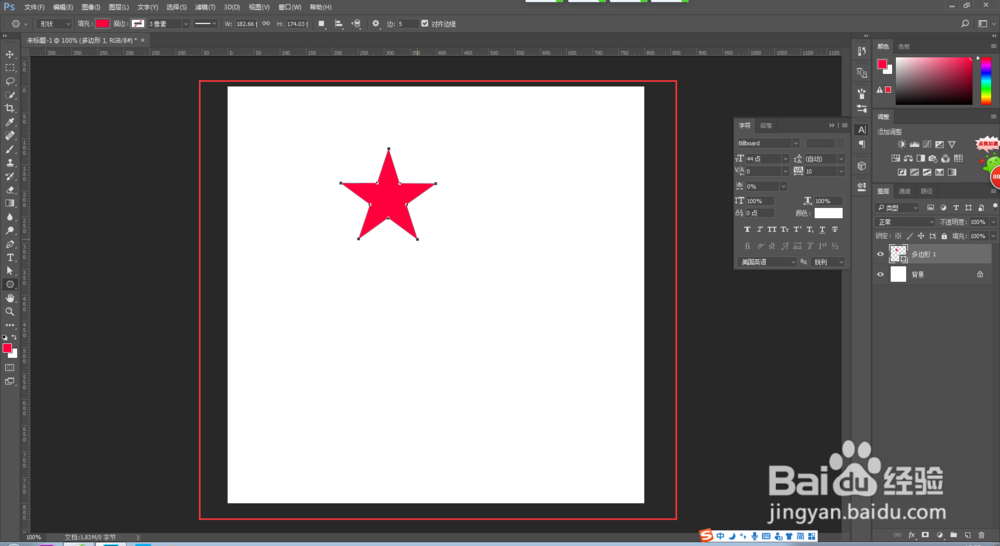Select the Pen tool

pyautogui.click(x=10, y=244)
